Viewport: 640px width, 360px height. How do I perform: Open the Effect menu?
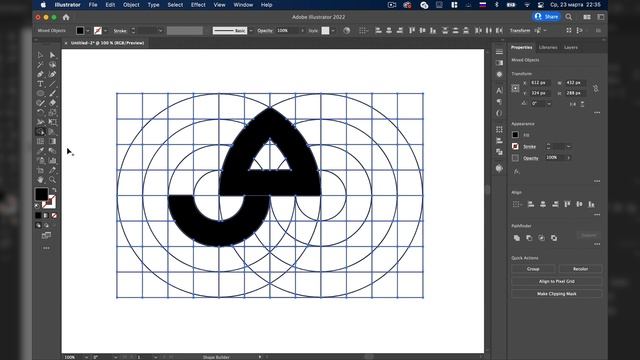198,5
